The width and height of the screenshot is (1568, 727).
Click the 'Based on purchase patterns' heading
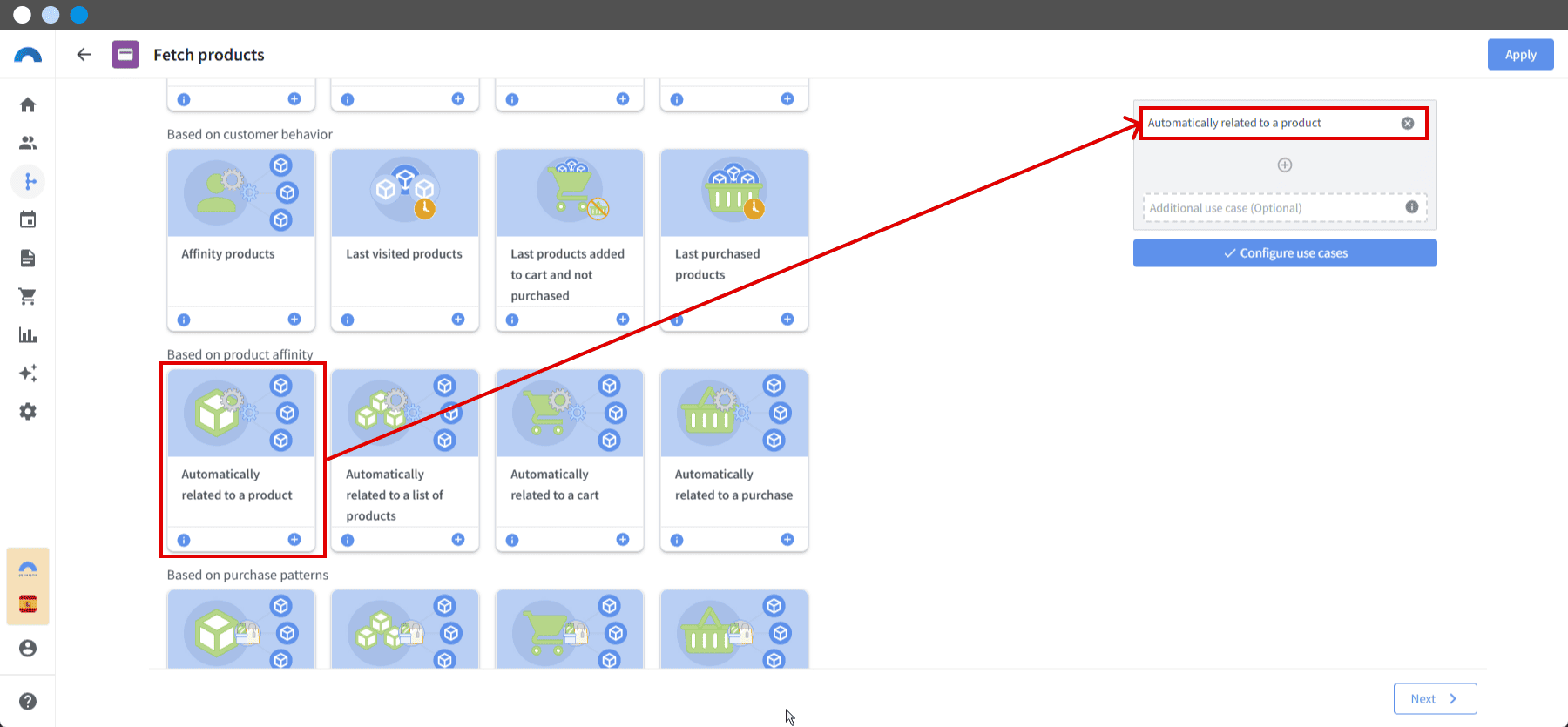click(x=247, y=575)
